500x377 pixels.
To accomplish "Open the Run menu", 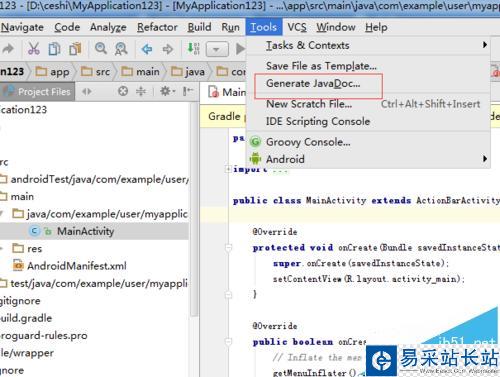I will coord(230,27).
